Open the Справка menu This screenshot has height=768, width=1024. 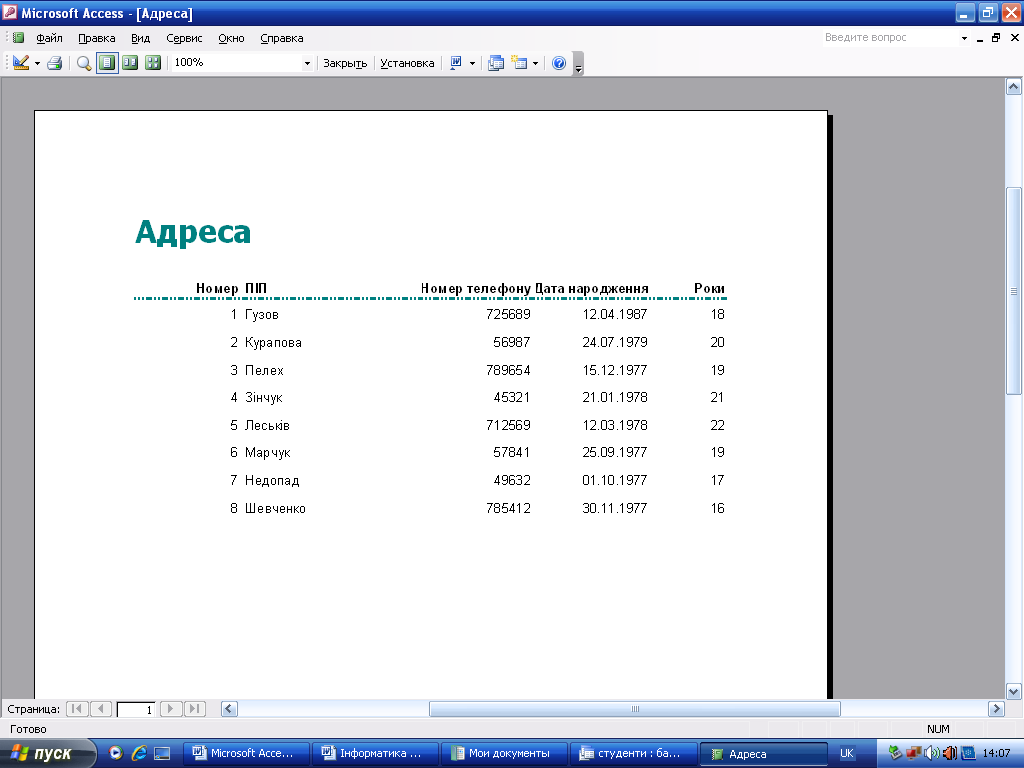coord(281,38)
